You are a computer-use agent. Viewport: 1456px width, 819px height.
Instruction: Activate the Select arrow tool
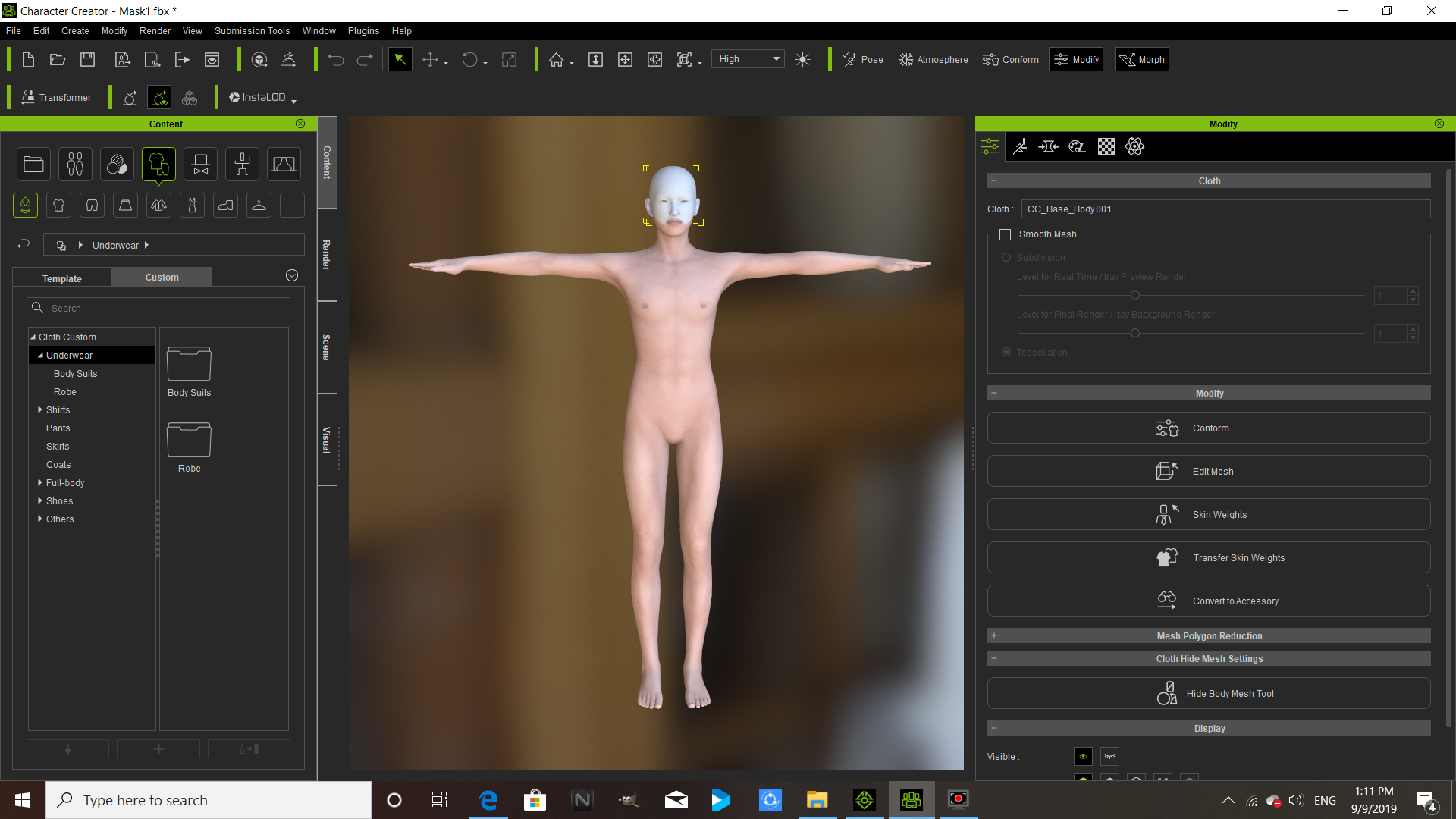click(x=400, y=60)
